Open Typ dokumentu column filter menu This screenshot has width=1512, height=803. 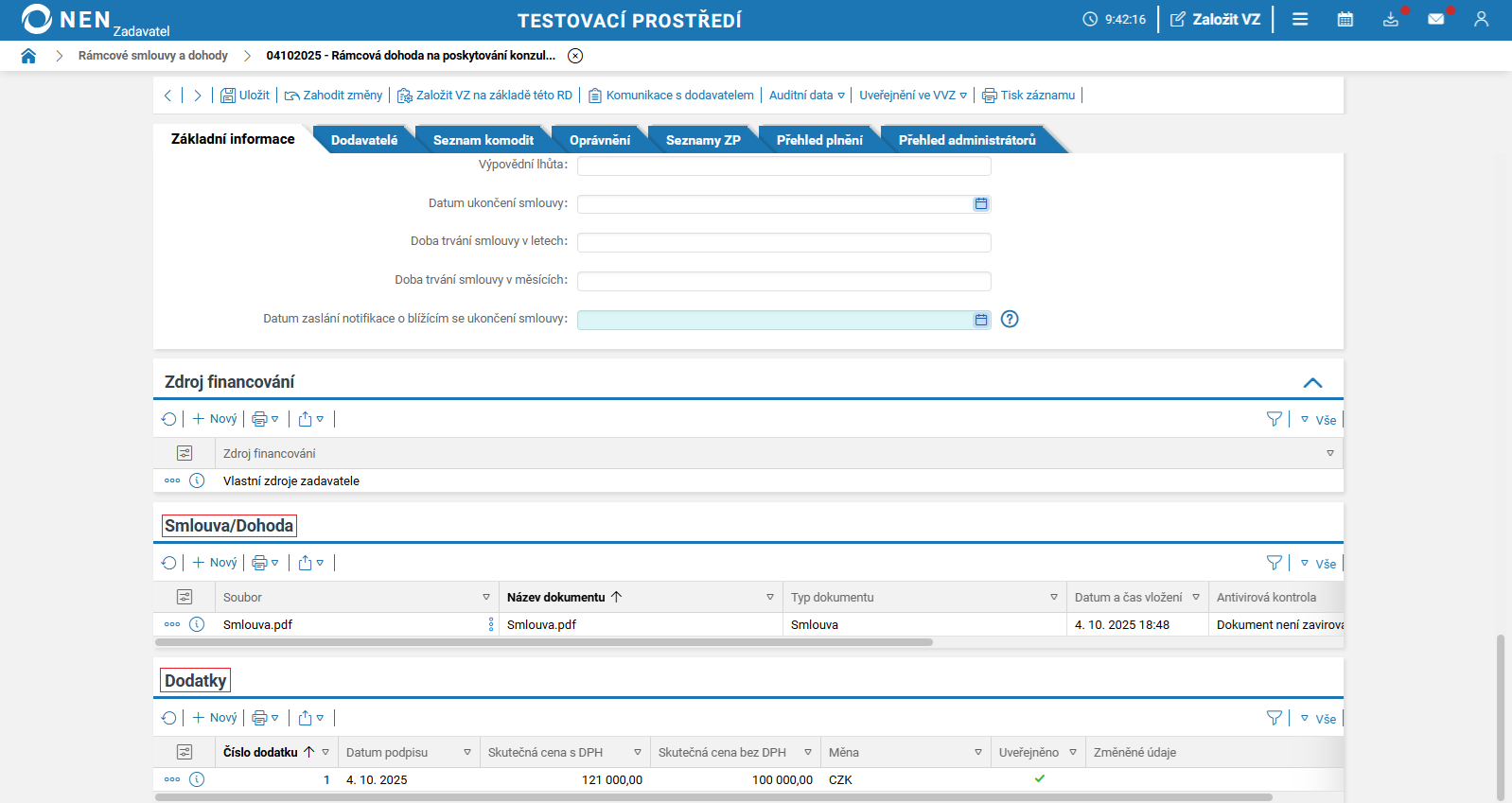click(x=1054, y=598)
